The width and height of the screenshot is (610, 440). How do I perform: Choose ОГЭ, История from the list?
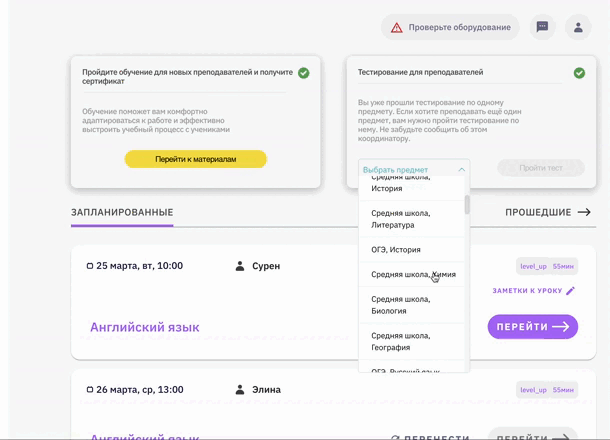pyautogui.click(x=396, y=250)
